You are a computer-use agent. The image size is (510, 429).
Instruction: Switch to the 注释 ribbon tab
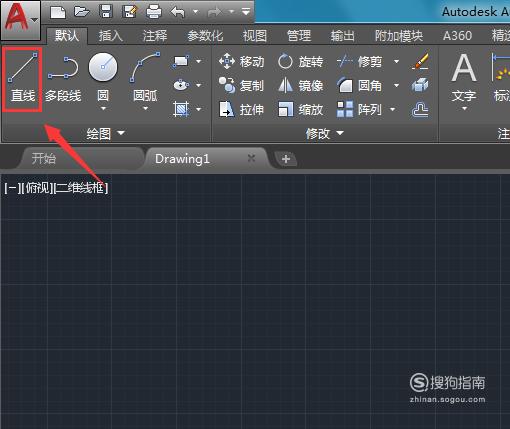[155, 35]
